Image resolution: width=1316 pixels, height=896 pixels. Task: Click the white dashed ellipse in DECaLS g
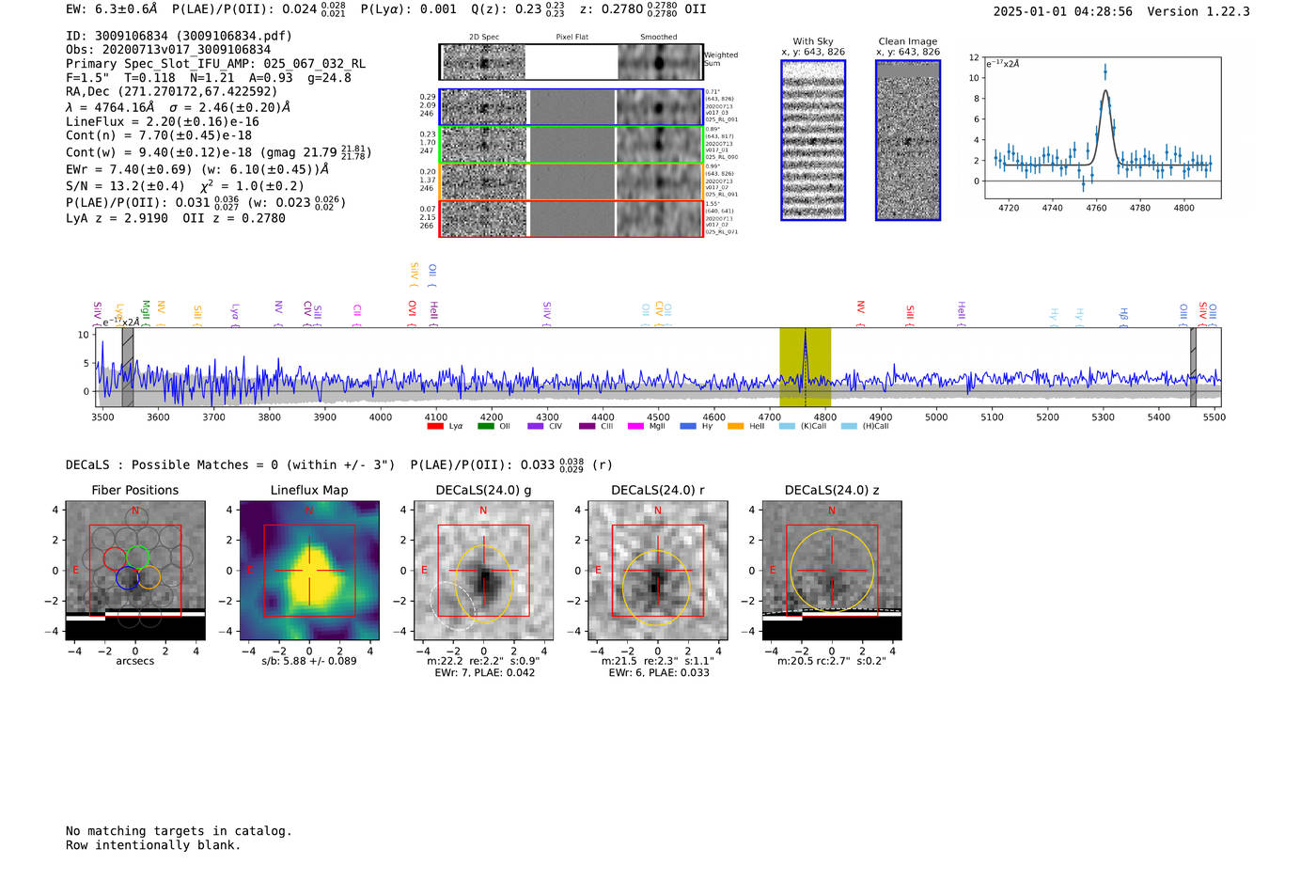click(x=453, y=605)
